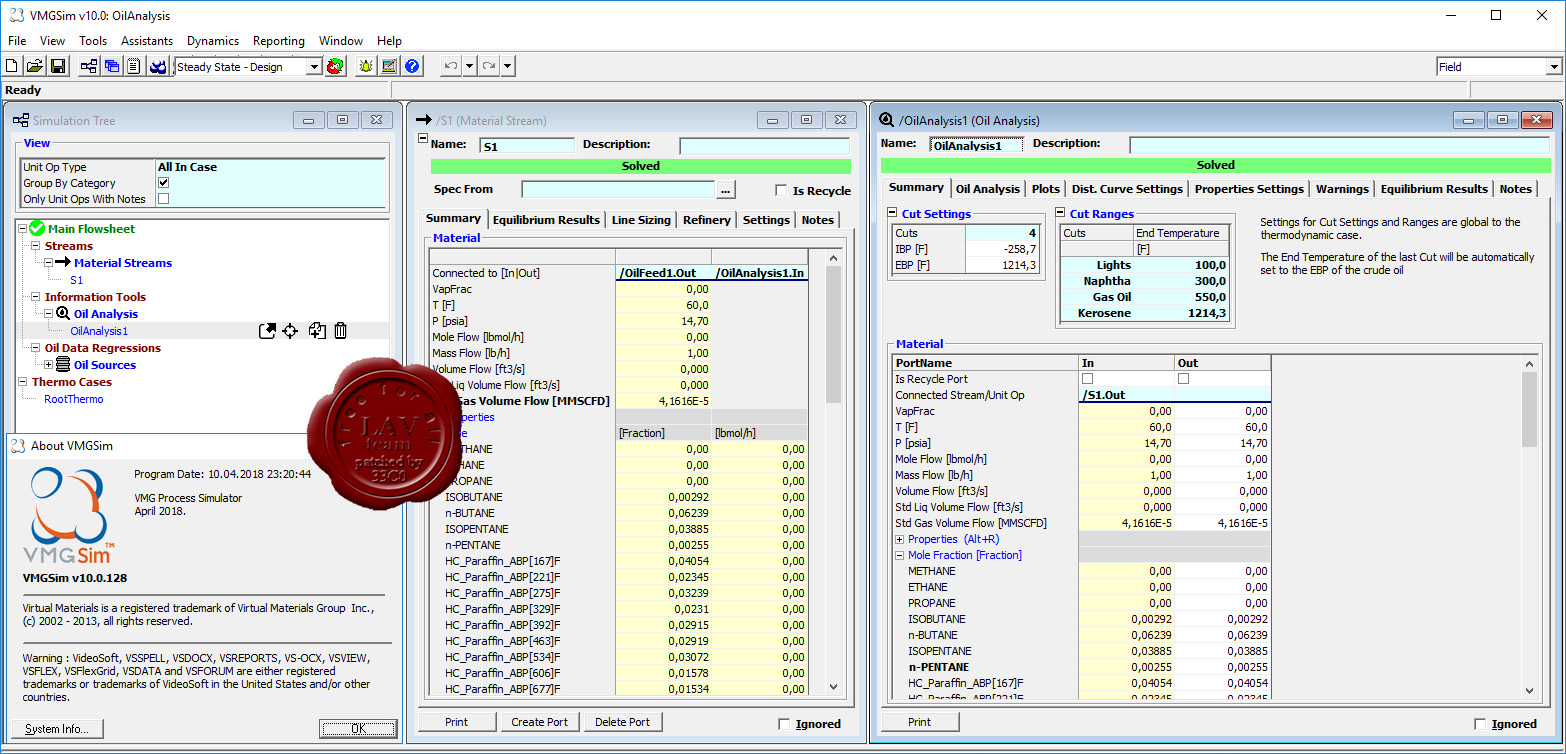Open the Field unit set dropdown
The width and height of the screenshot is (1566, 754).
[1554, 67]
